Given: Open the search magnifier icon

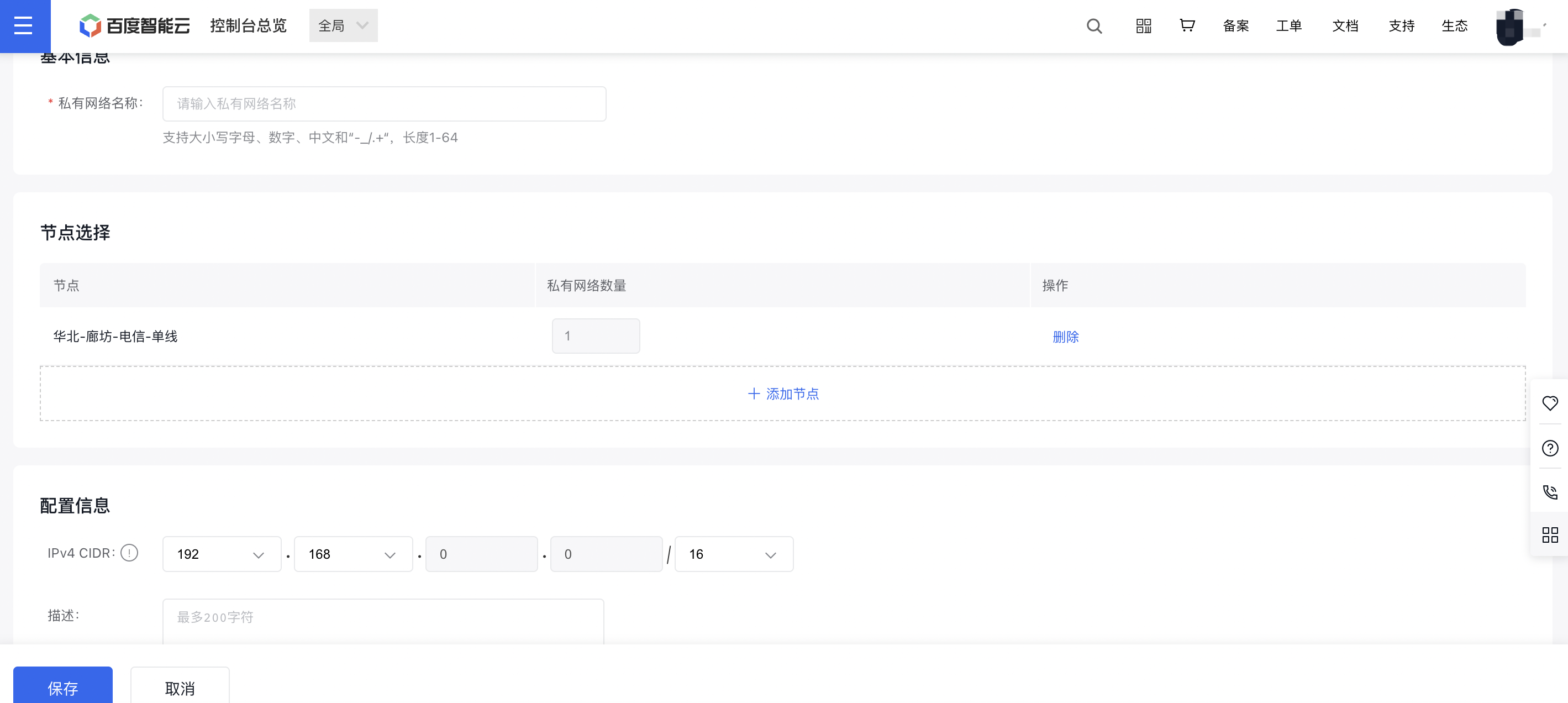Looking at the screenshot, I should 1094,25.
